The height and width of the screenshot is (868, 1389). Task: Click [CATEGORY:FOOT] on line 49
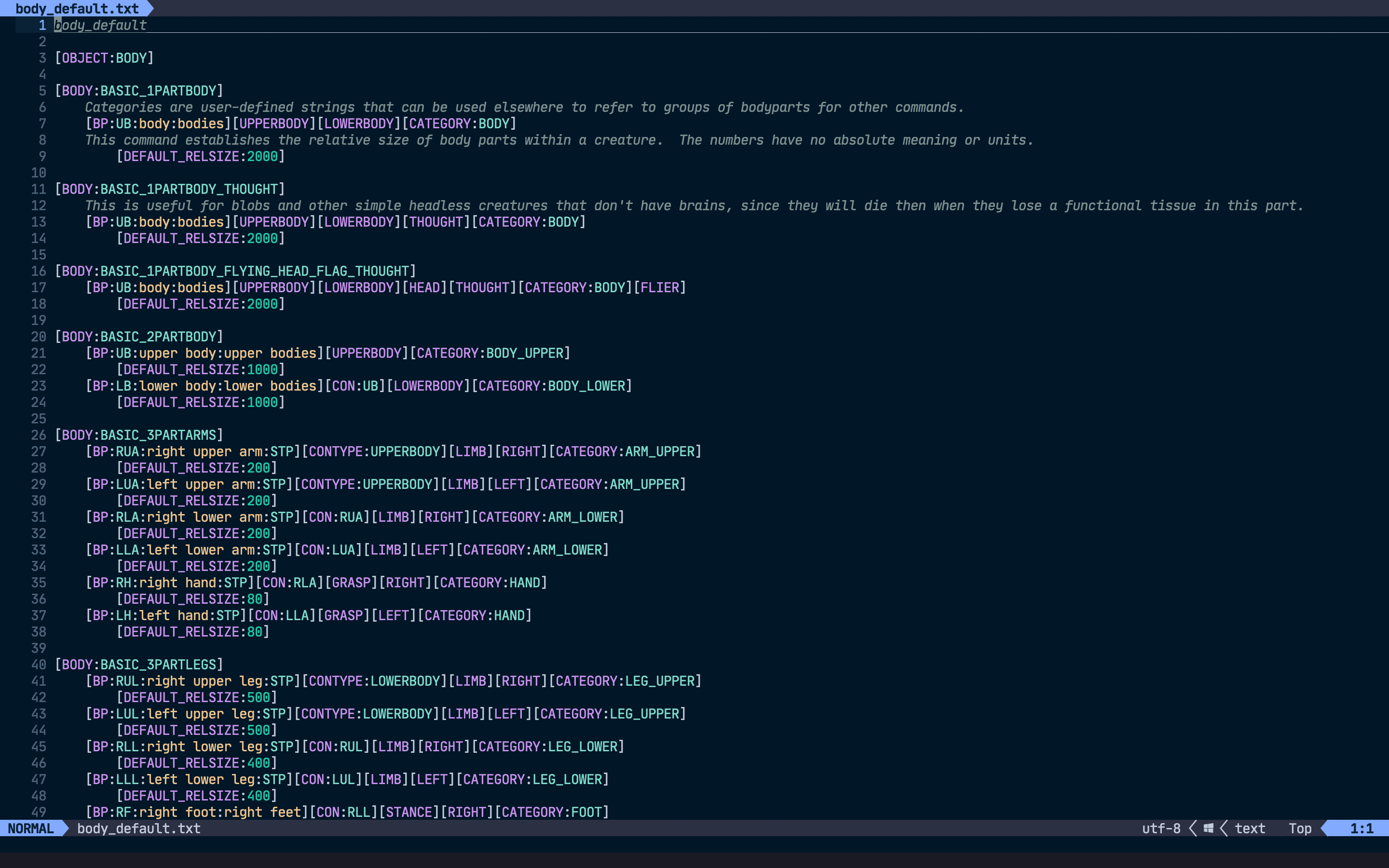click(x=552, y=813)
